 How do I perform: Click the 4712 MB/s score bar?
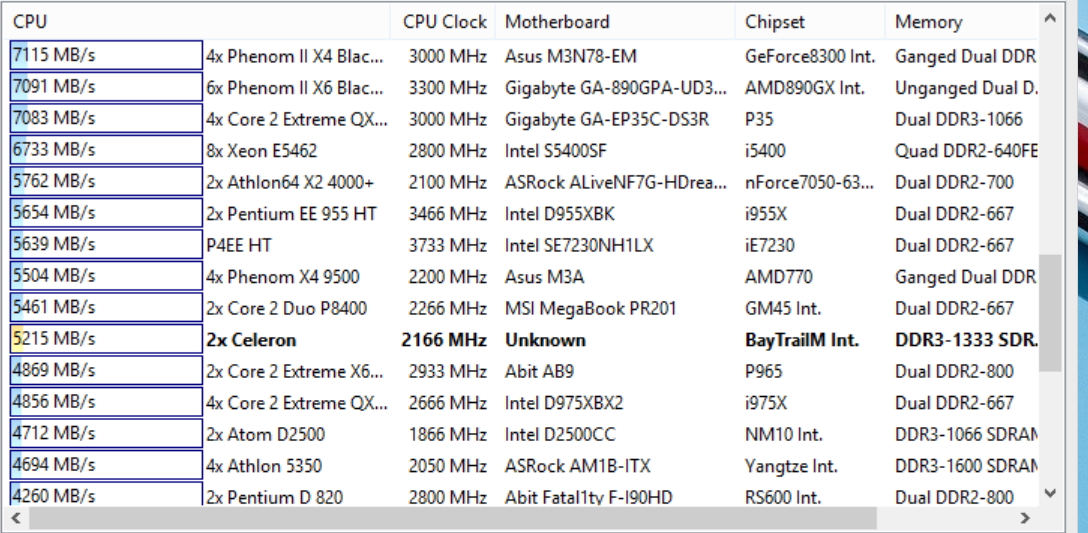tap(106, 434)
